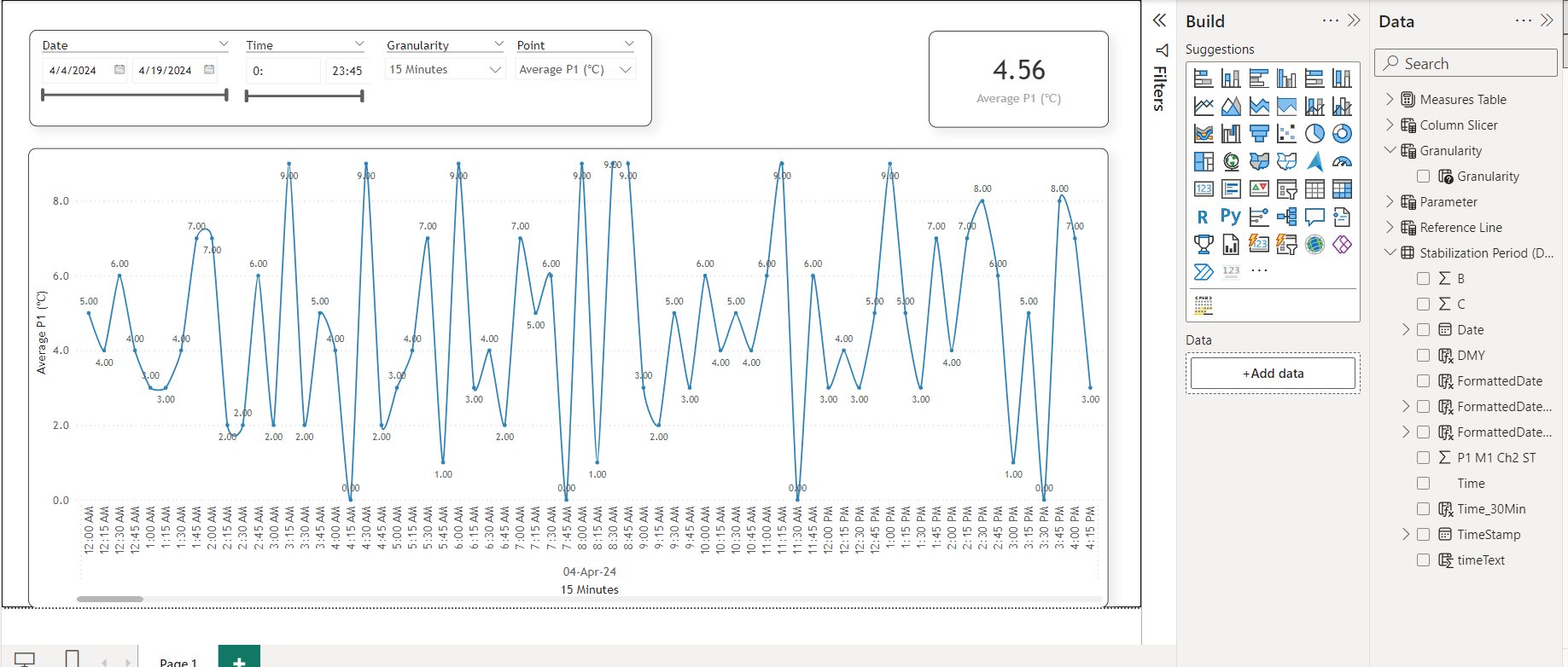This screenshot has height=667, width=1568.
Task: Expand the Reference Line table
Action: click(x=1390, y=228)
